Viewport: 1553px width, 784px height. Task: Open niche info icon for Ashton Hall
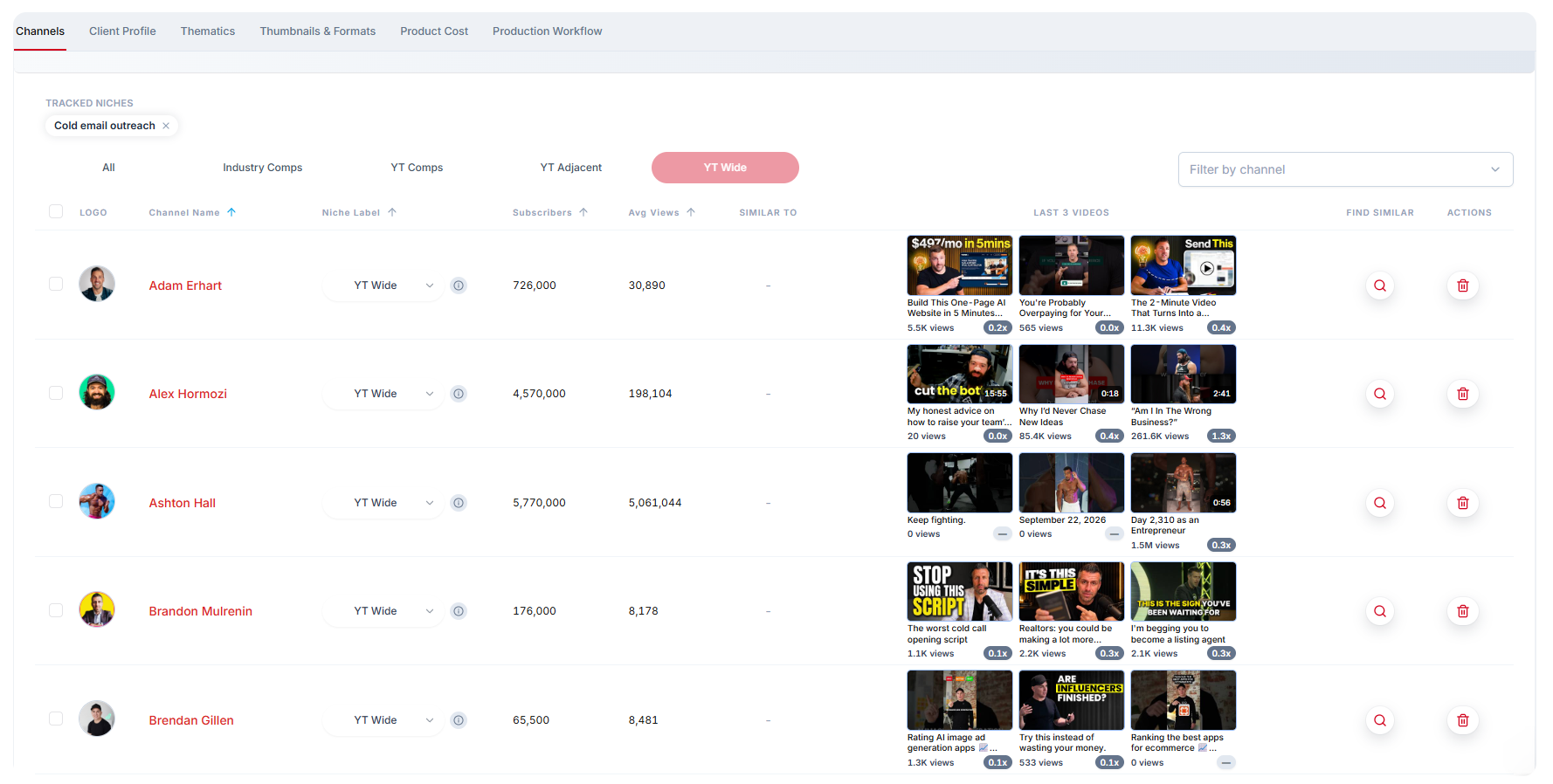459,503
